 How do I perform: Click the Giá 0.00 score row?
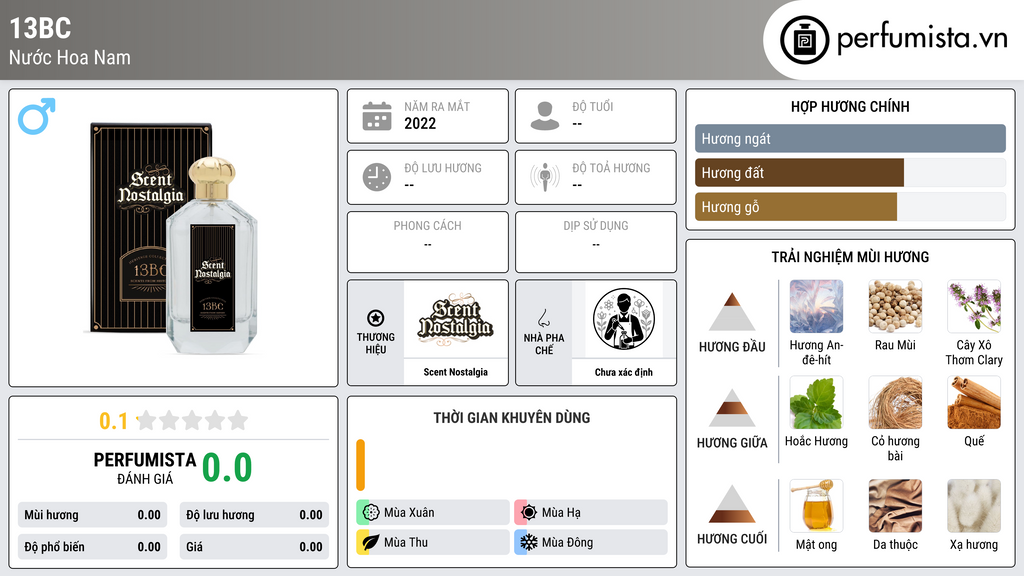(254, 547)
